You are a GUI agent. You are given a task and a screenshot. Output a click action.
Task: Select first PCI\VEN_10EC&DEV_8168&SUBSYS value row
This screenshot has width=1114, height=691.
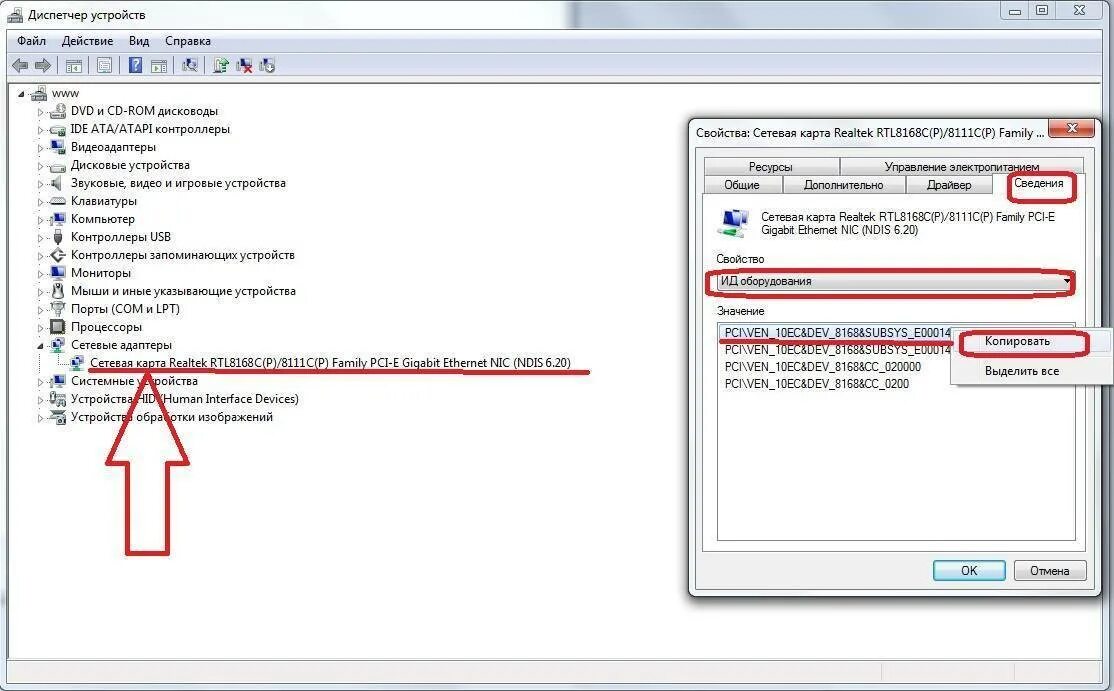837,332
